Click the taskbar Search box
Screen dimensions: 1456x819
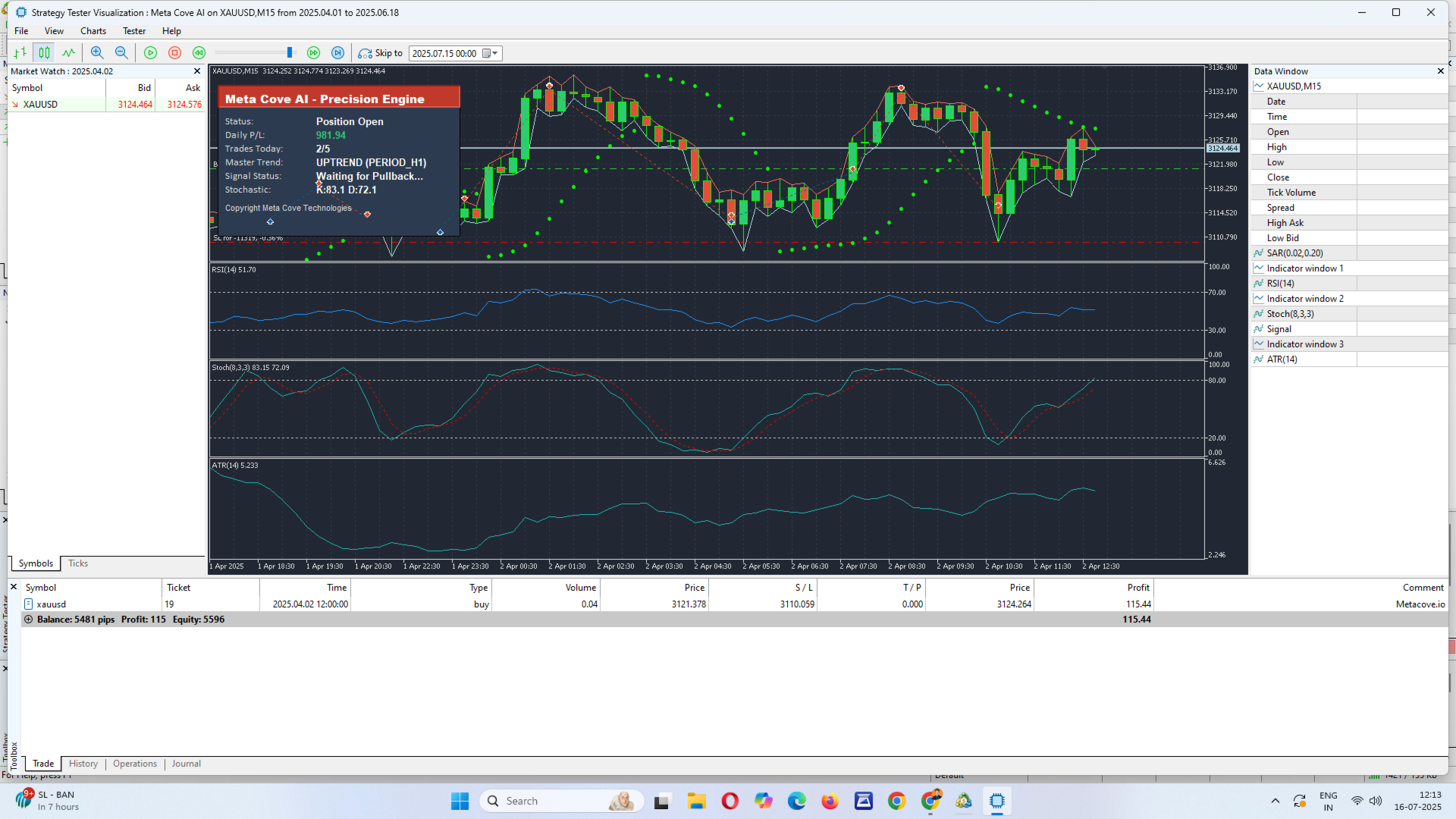(562, 801)
